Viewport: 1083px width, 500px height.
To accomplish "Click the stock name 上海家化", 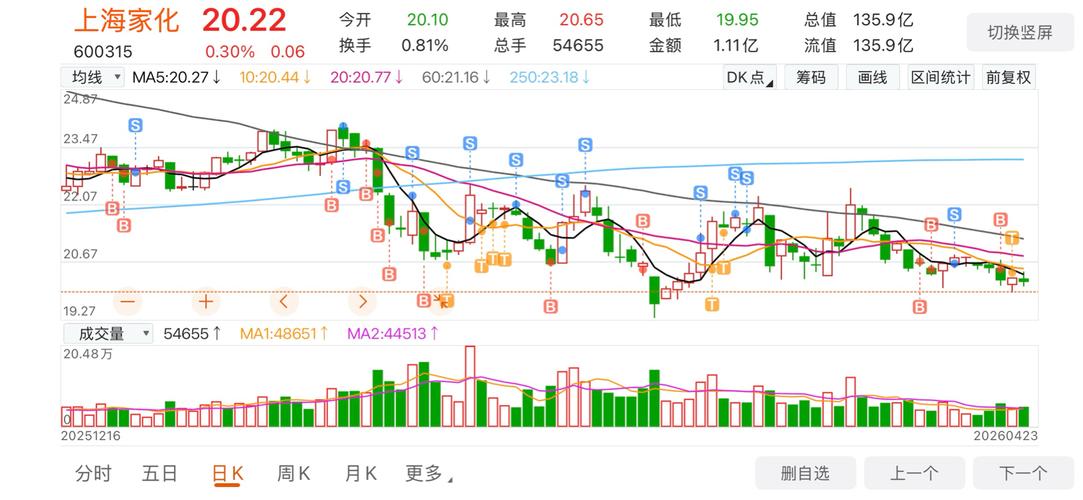I will click(126, 21).
